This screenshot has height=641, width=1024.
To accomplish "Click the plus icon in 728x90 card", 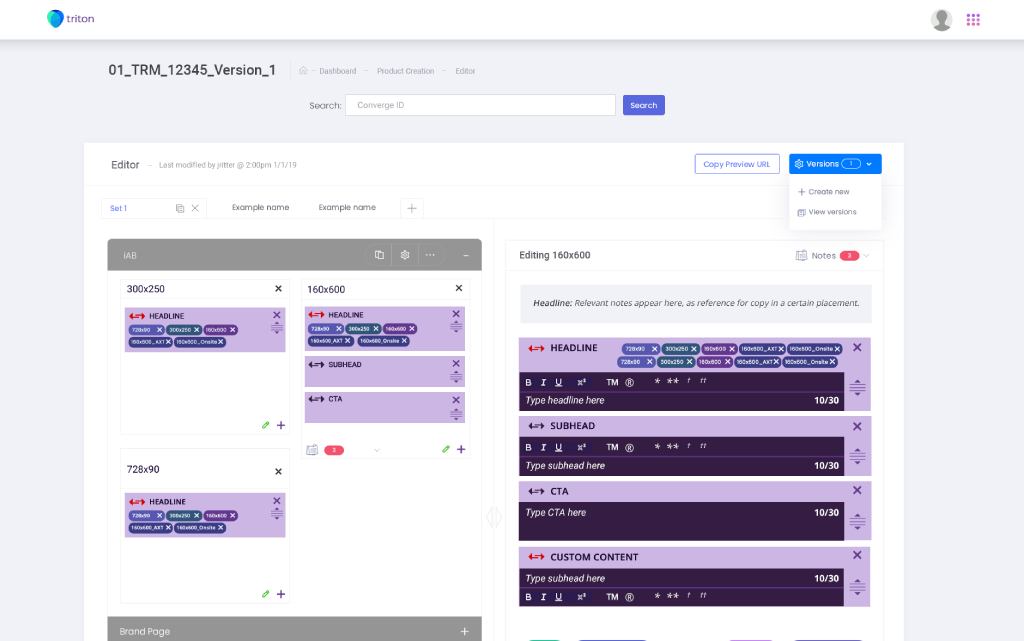I will click(x=281, y=594).
